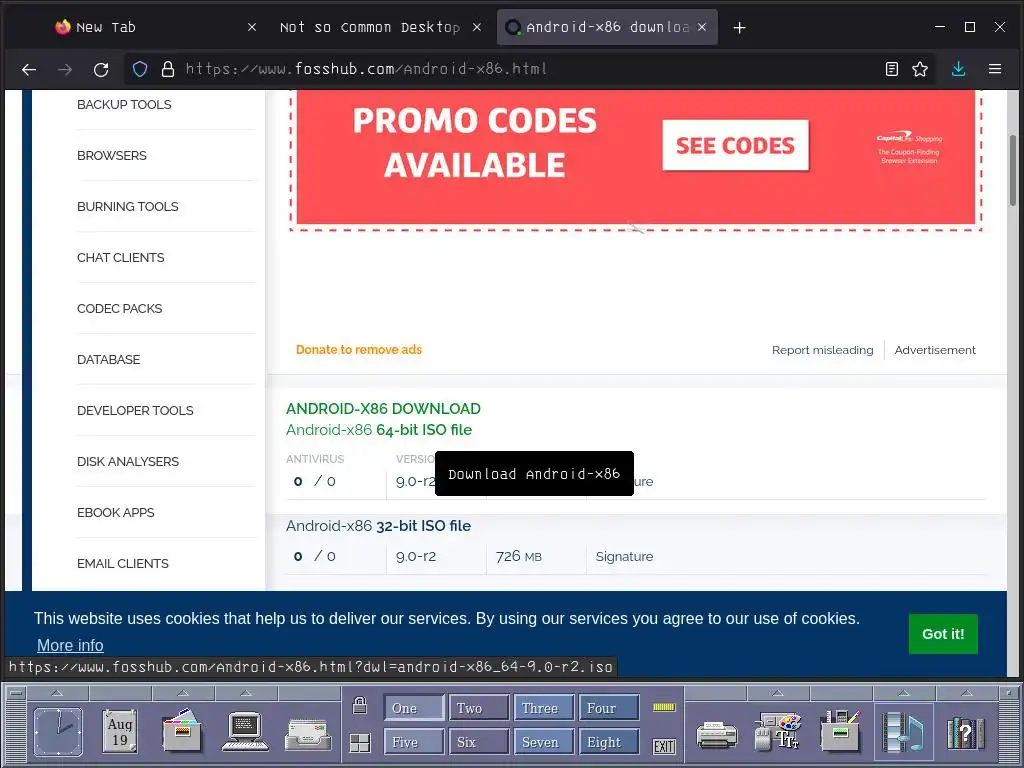This screenshot has width=1024, height=768.
Task: Click Report misleading link
Action: (x=822, y=350)
